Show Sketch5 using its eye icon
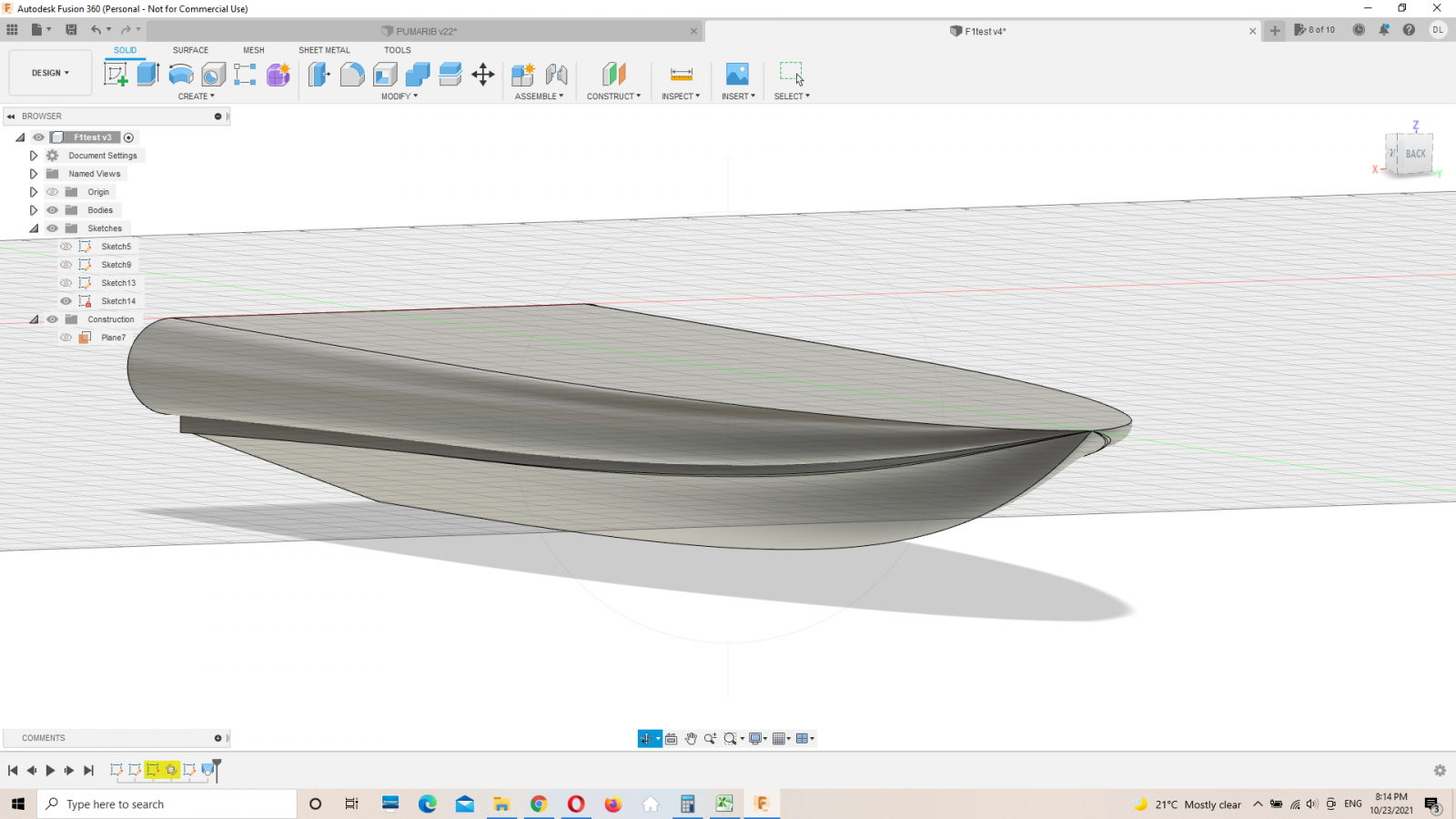The width and height of the screenshot is (1456, 819). tap(66, 247)
